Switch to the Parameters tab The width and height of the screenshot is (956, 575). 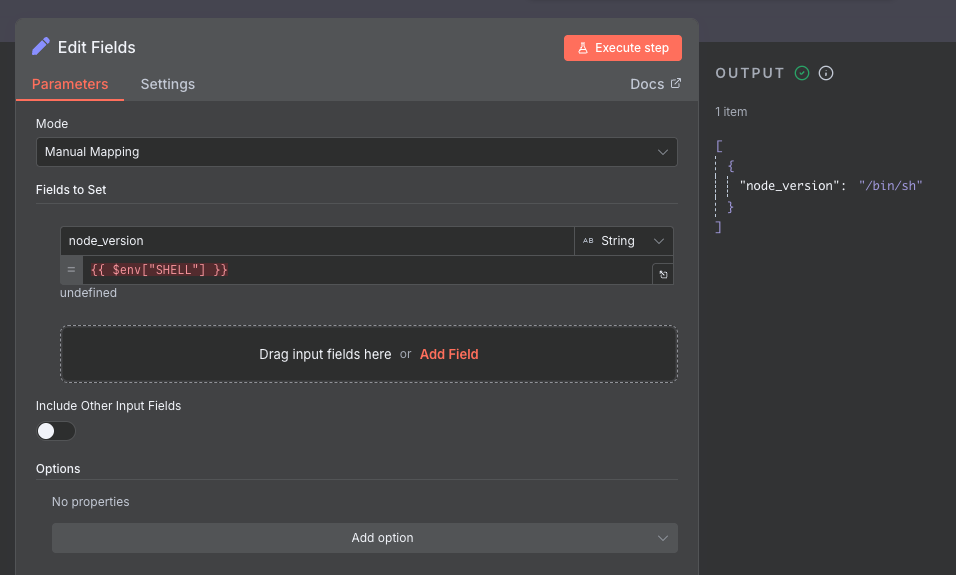70,84
